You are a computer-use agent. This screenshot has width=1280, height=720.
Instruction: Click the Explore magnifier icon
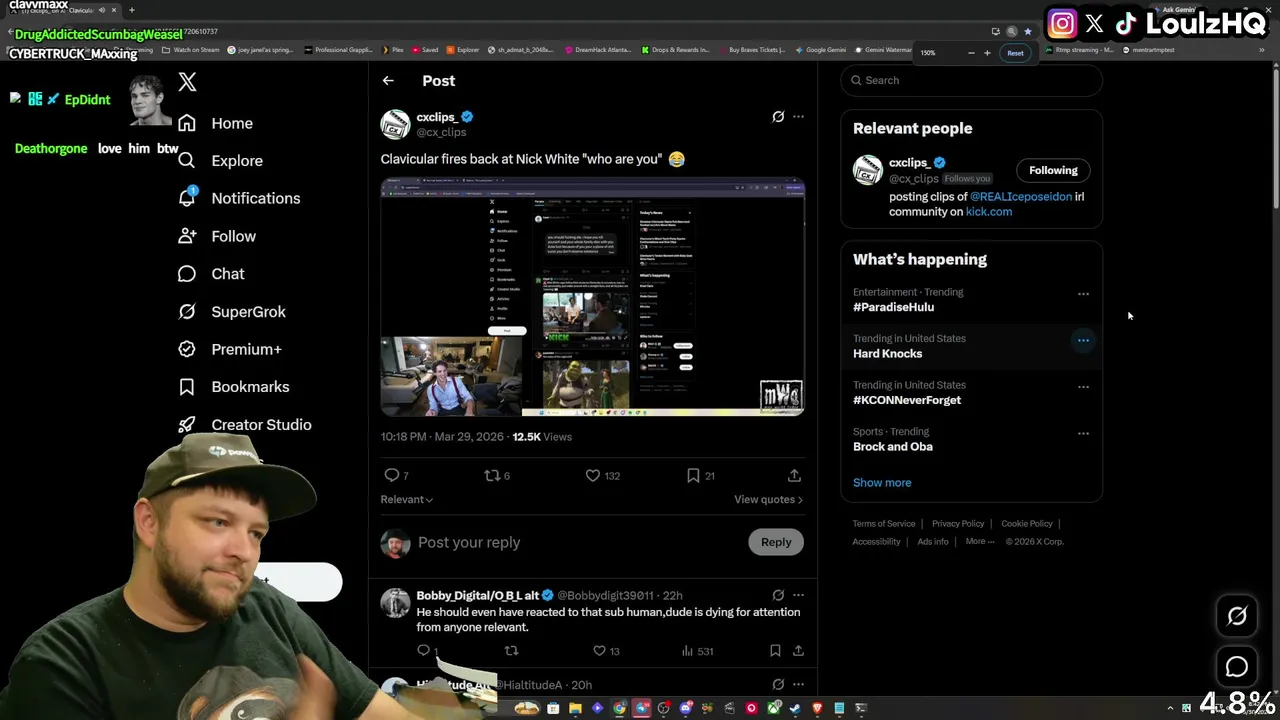(x=187, y=161)
